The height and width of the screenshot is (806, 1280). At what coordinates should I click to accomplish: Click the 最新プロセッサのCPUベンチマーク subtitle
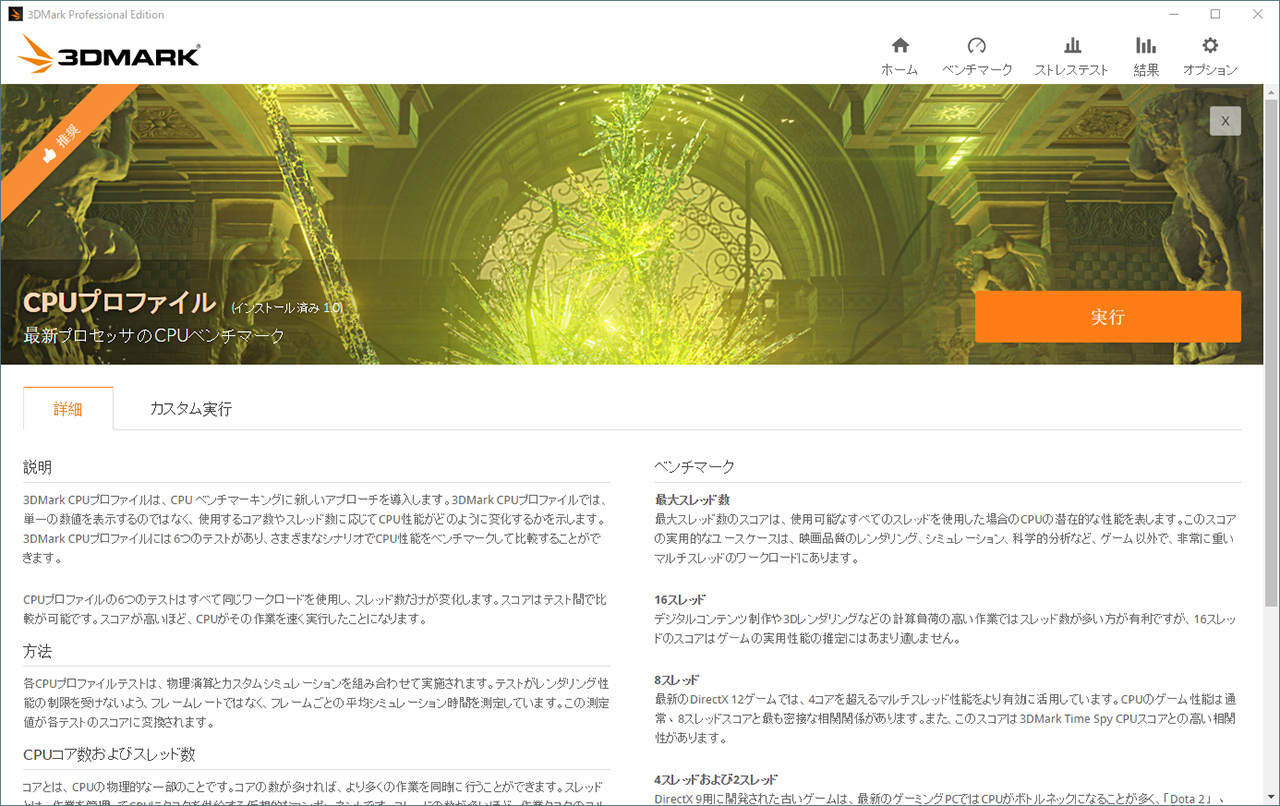point(154,336)
